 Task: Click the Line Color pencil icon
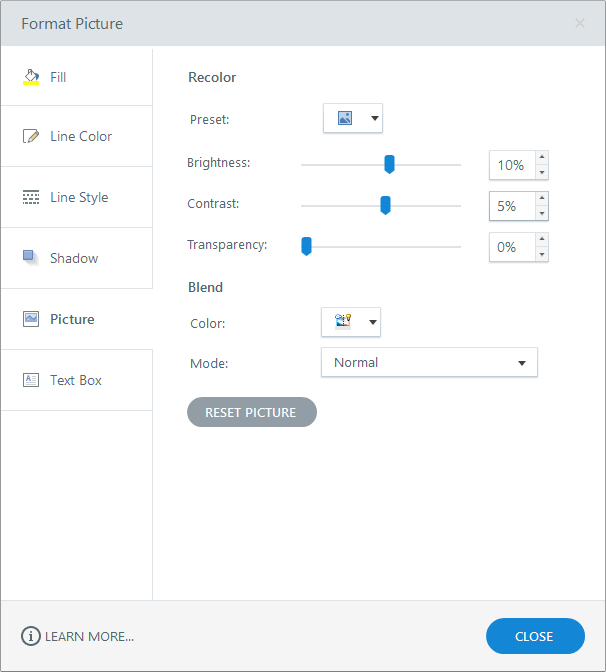[31, 136]
